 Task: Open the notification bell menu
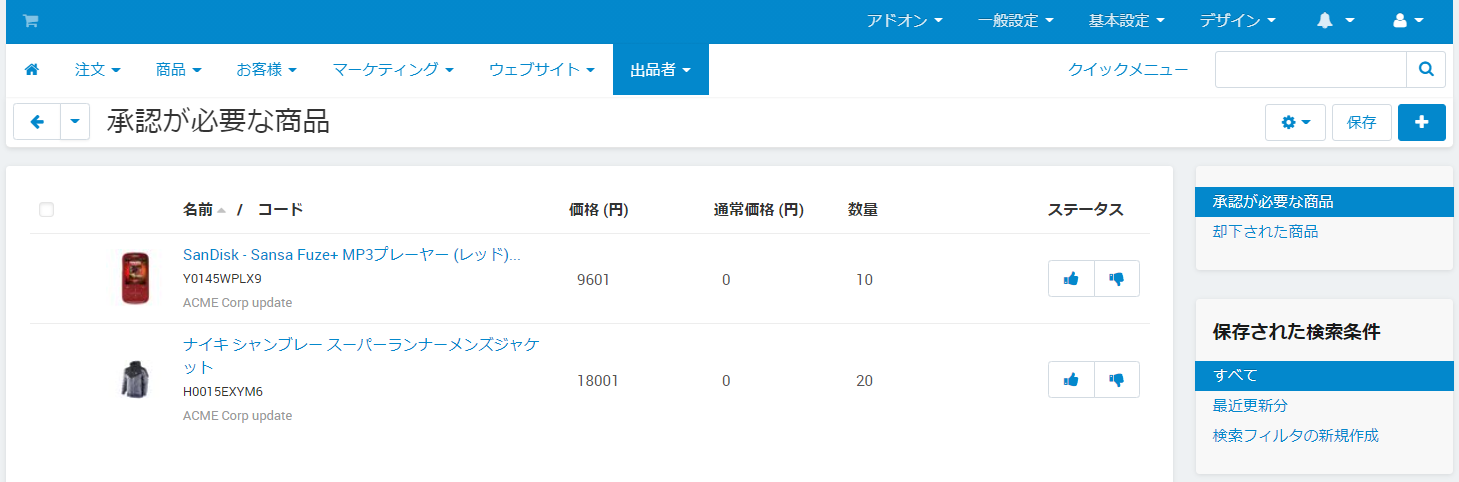(x=1335, y=21)
